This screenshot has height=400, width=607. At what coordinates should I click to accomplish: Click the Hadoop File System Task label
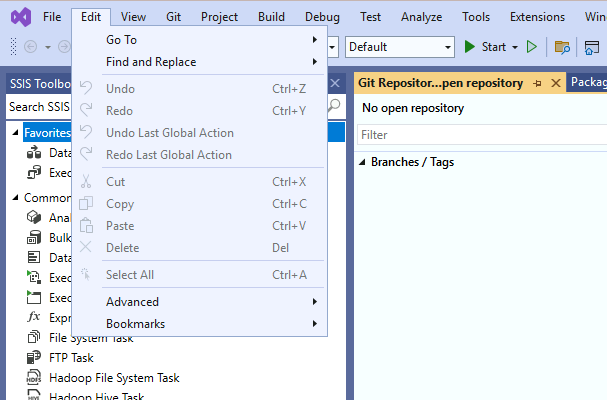[114, 378]
